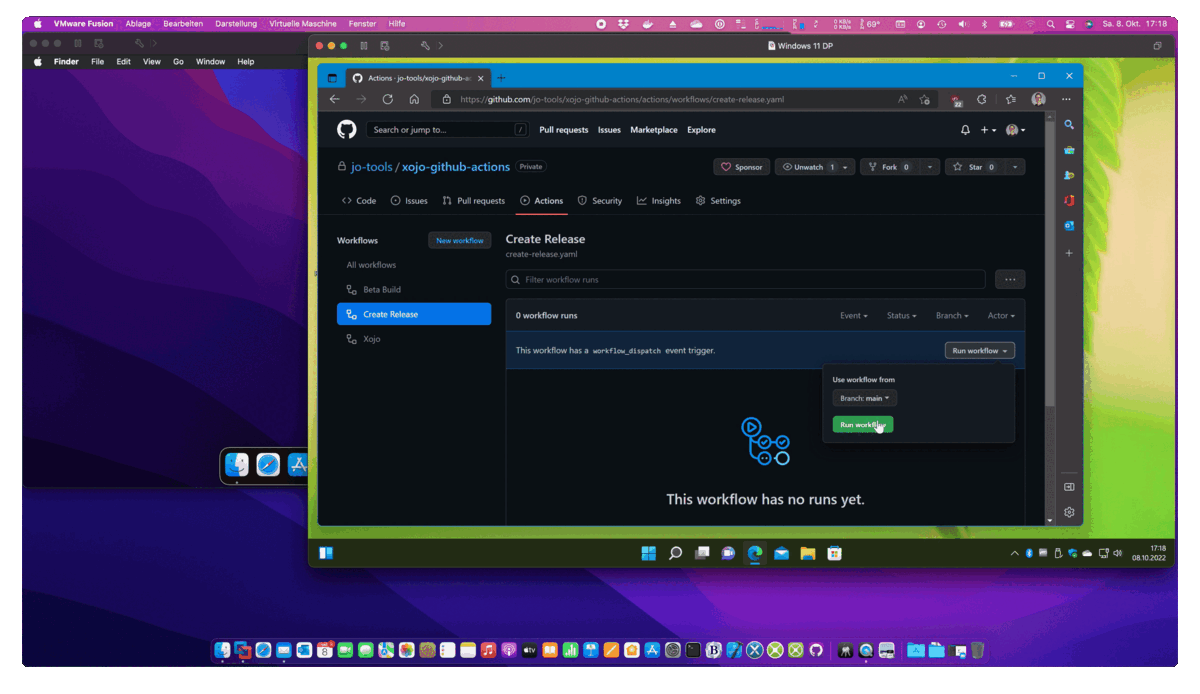Go to browser home page icon
Viewport: 1200px width, 694px height.
pos(414,99)
